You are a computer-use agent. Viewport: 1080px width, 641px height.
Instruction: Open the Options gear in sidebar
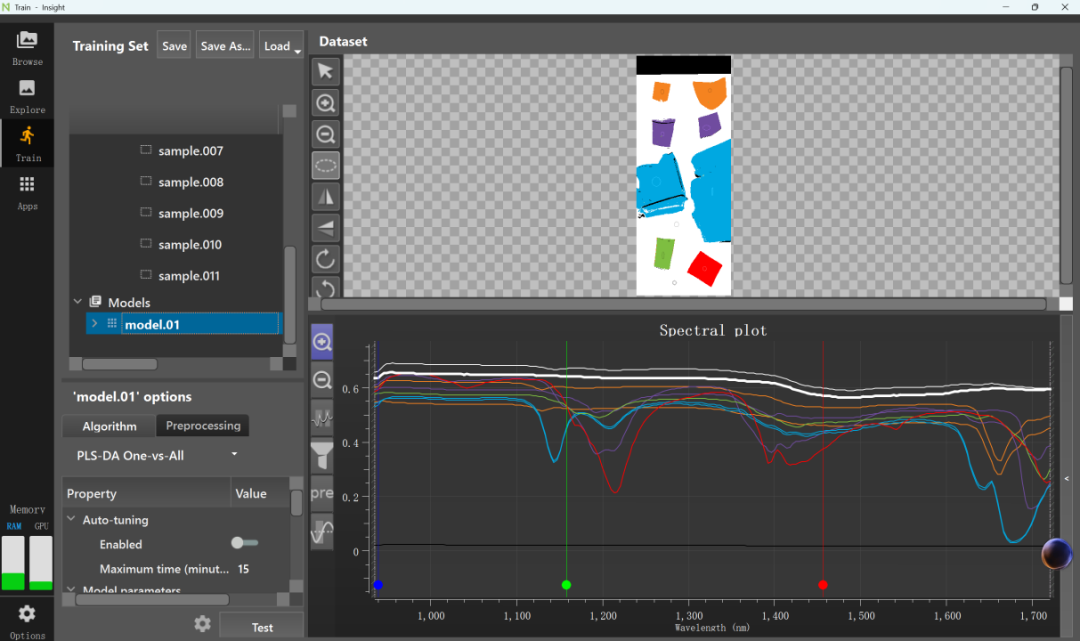coord(27,620)
